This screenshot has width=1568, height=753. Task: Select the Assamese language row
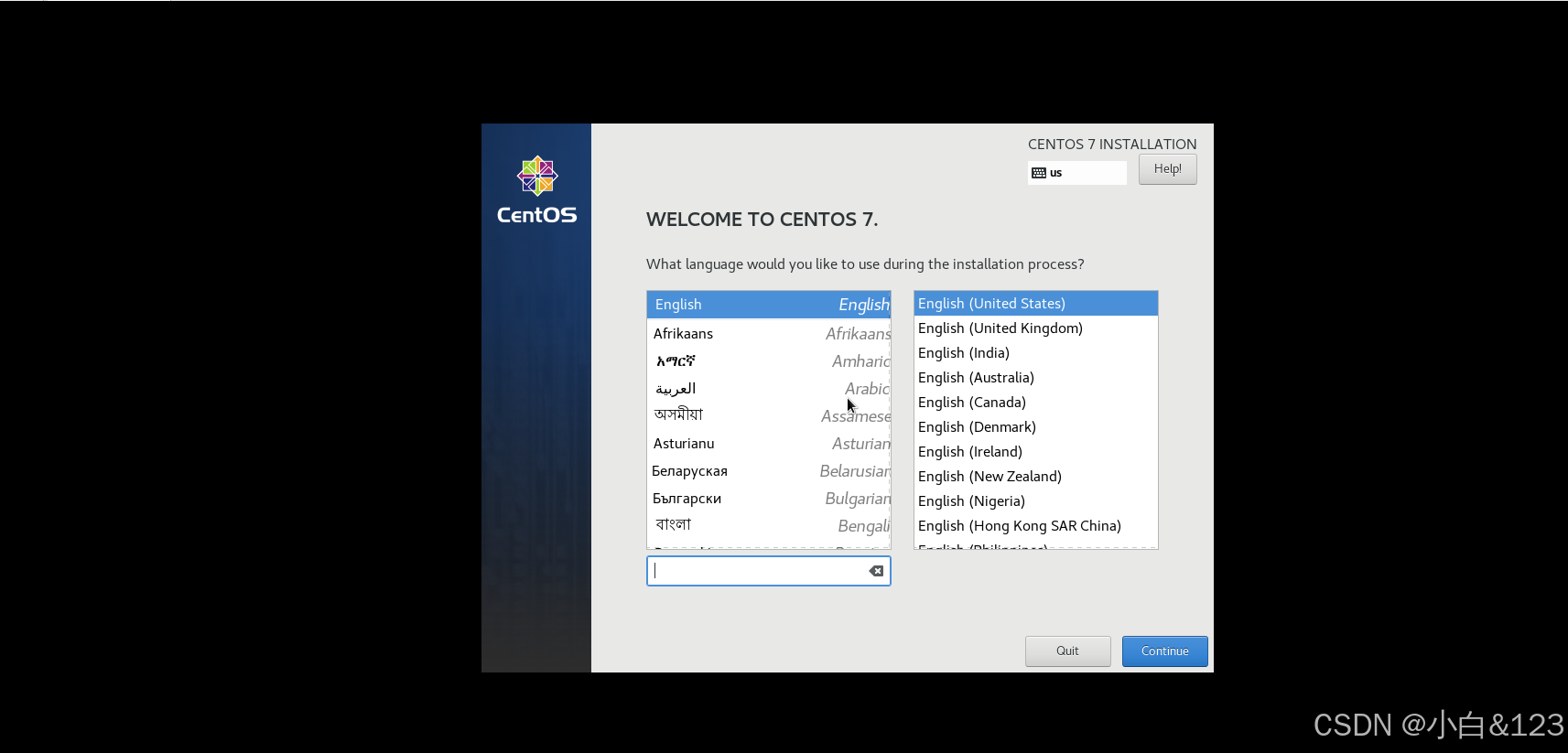click(x=768, y=416)
